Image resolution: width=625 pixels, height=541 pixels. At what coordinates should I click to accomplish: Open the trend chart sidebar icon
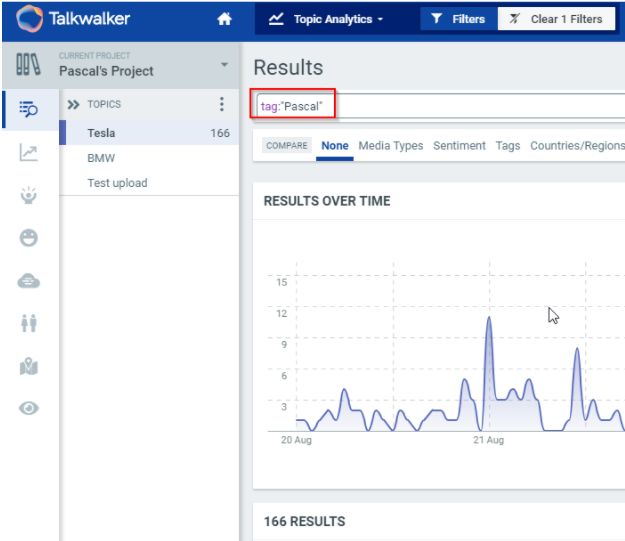[28, 152]
